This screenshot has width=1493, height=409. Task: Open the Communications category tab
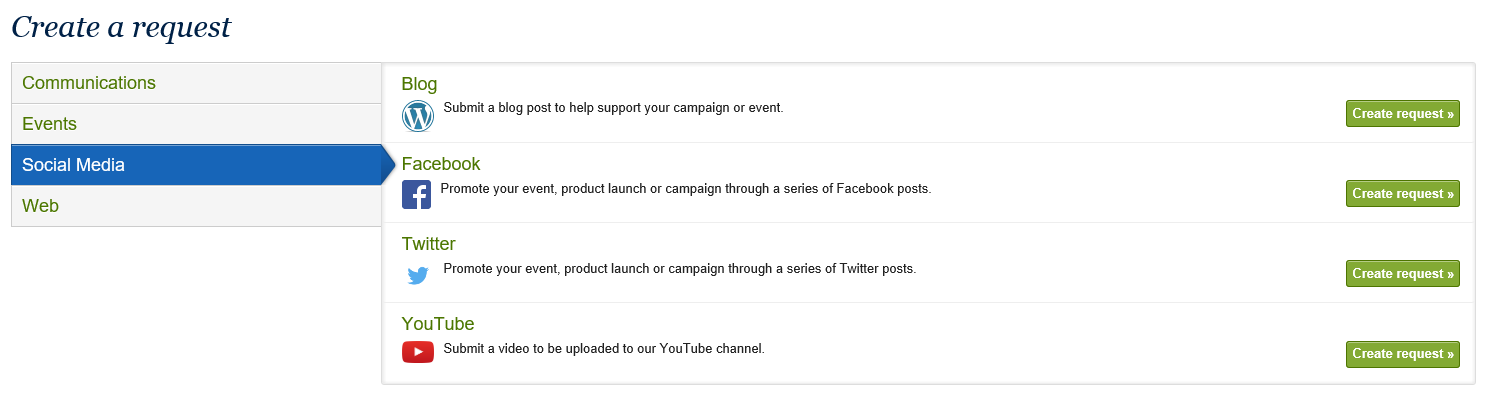(89, 83)
